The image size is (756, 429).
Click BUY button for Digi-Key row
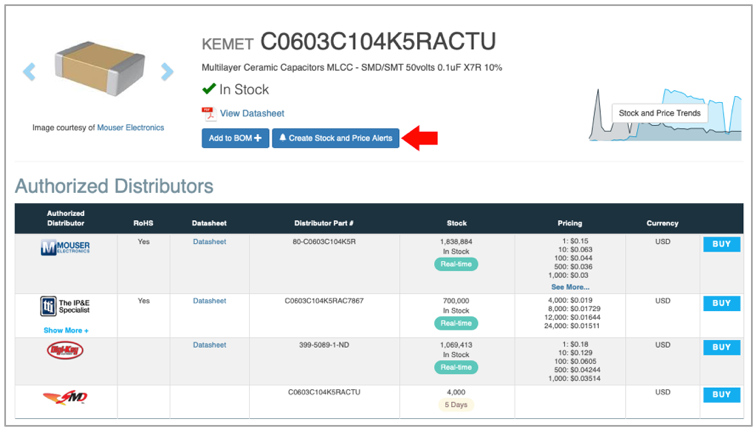pyautogui.click(x=721, y=348)
